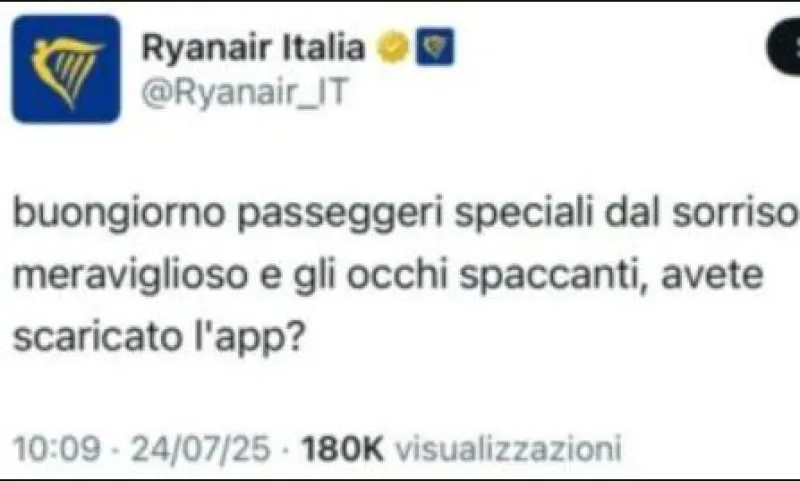
Task: Select the 180K view count
Action: click(342, 449)
